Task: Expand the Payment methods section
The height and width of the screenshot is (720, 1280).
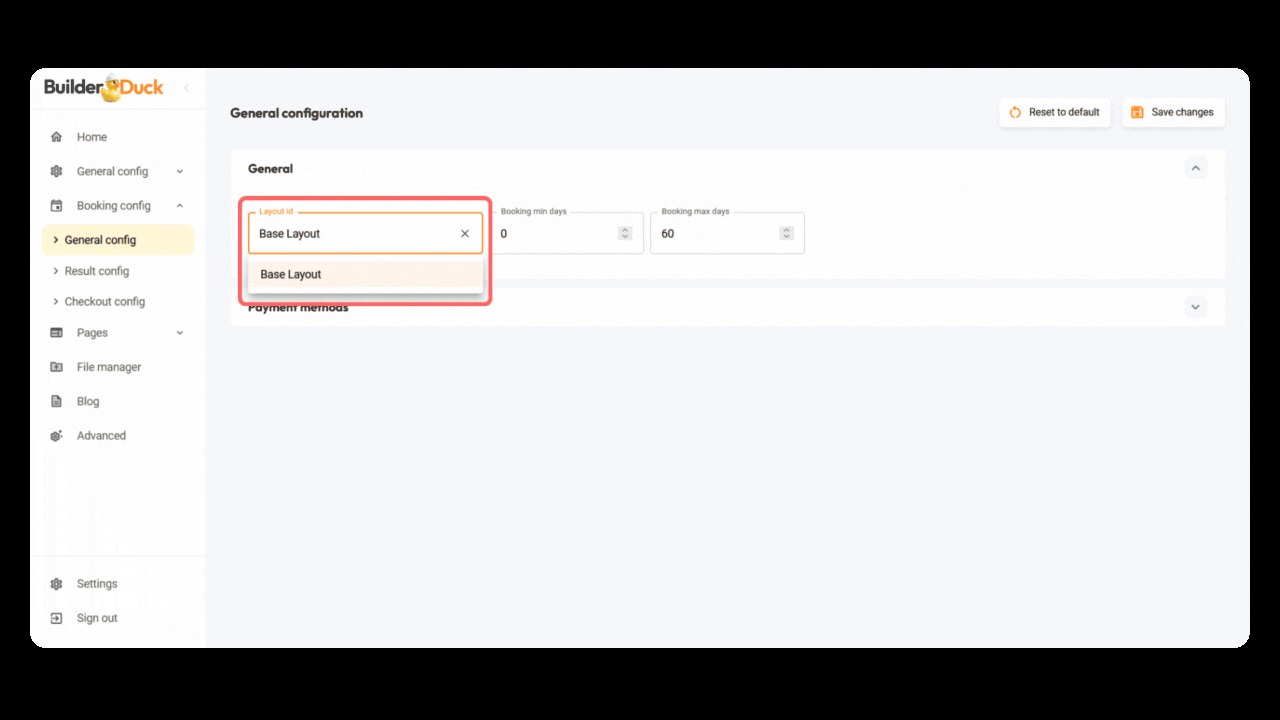Action: pyautogui.click(x=1195, y=307)
